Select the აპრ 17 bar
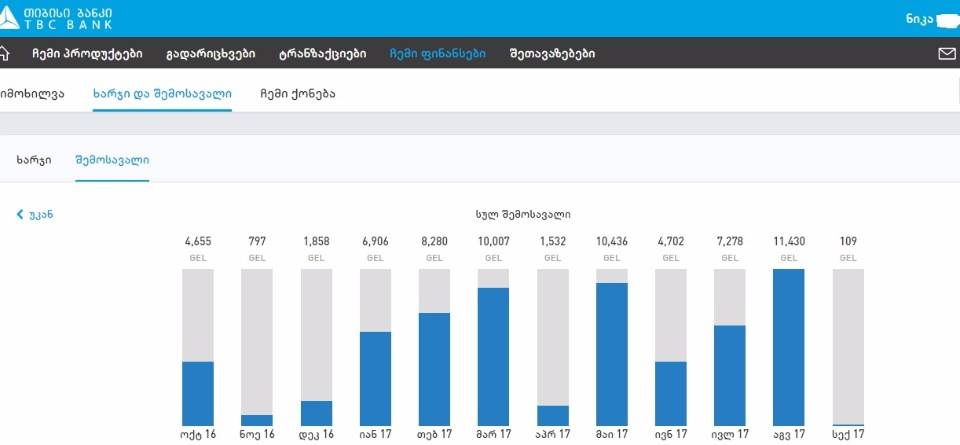Image resolution: width=960 pixels, height=445 pixels. click(x=553, y=347)
